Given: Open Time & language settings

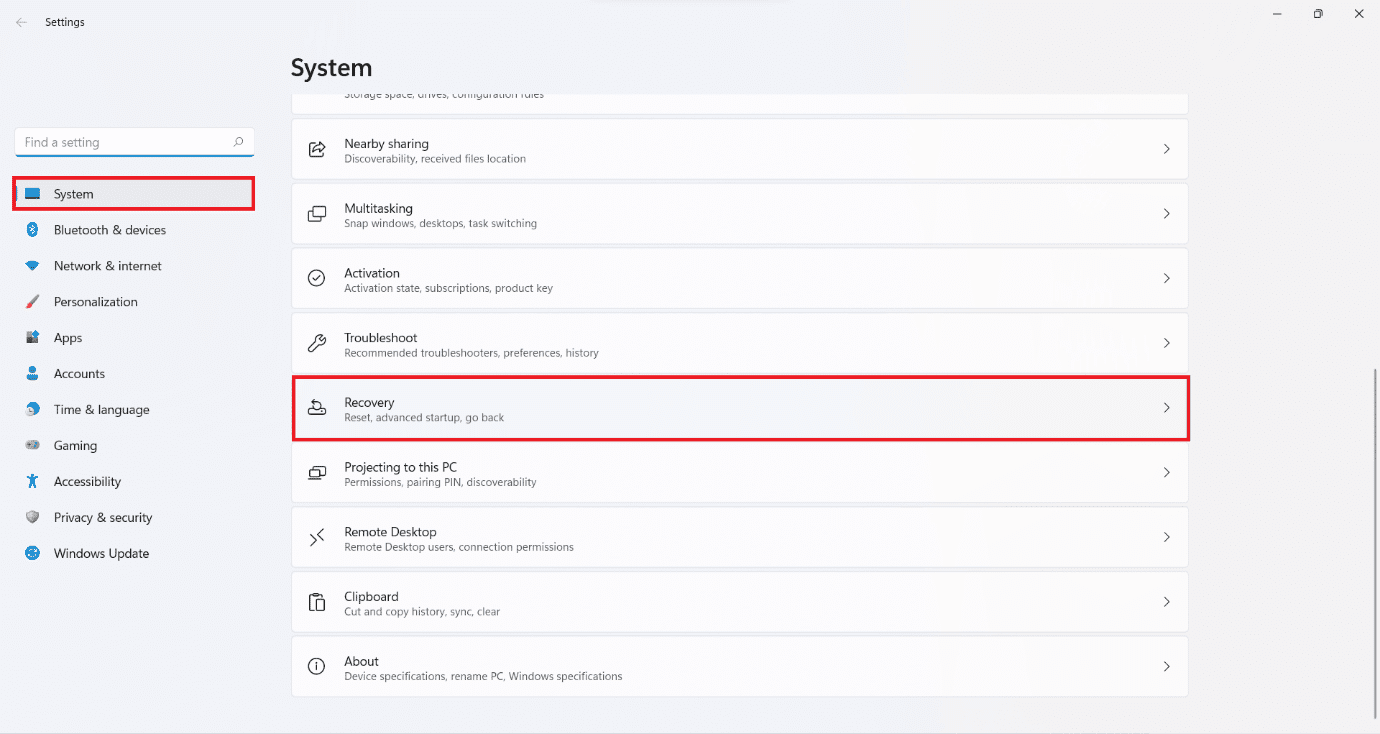Looking at the screenshot, I should (x=101, y=410).
